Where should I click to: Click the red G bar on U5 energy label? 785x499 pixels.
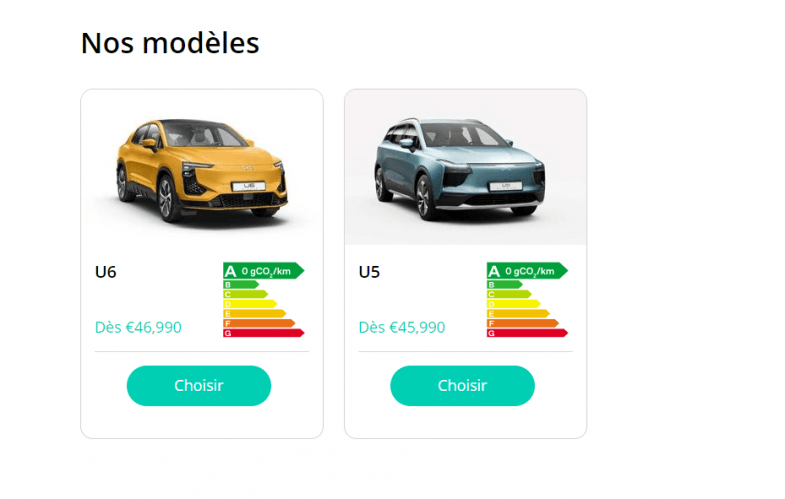526,333
